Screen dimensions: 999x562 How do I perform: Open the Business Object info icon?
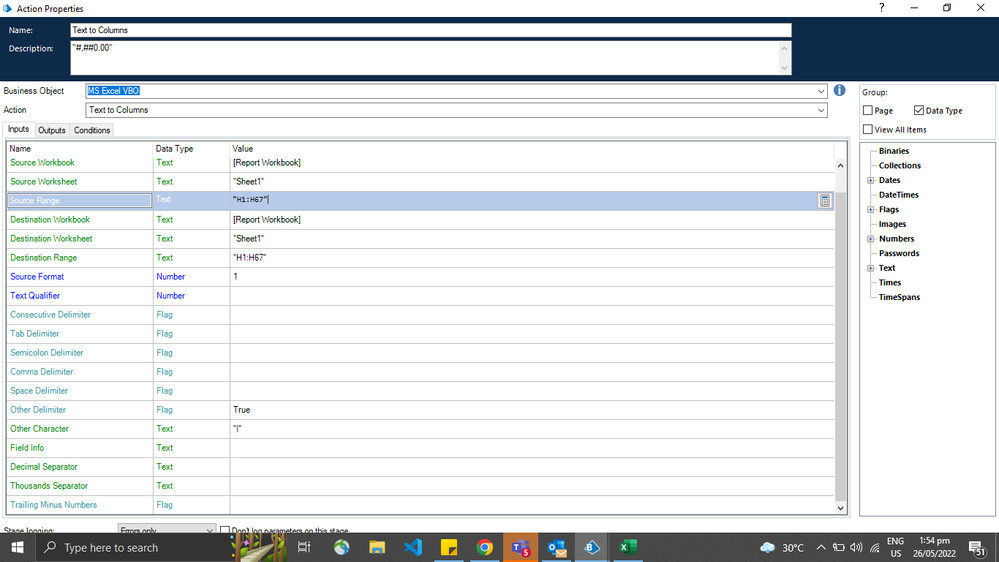839,90
